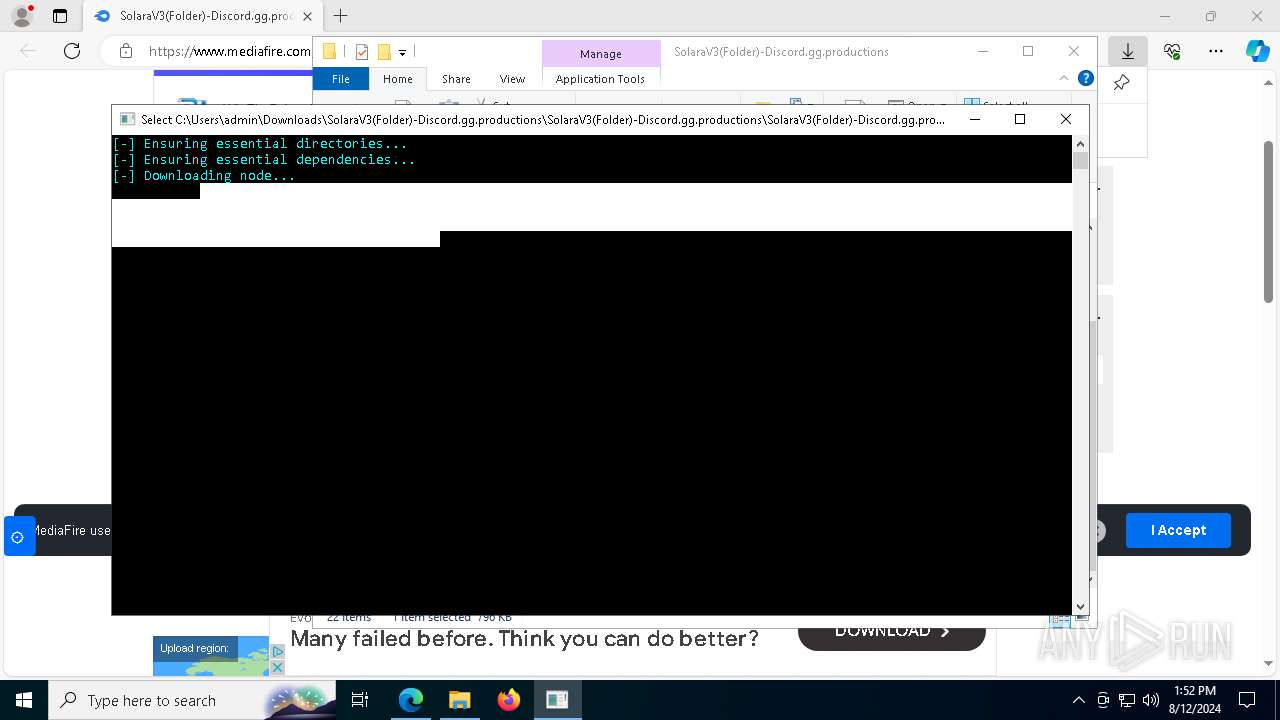Open the File menu in Explorer
This screenshot has height=720, width=1280.
[341, 78]
